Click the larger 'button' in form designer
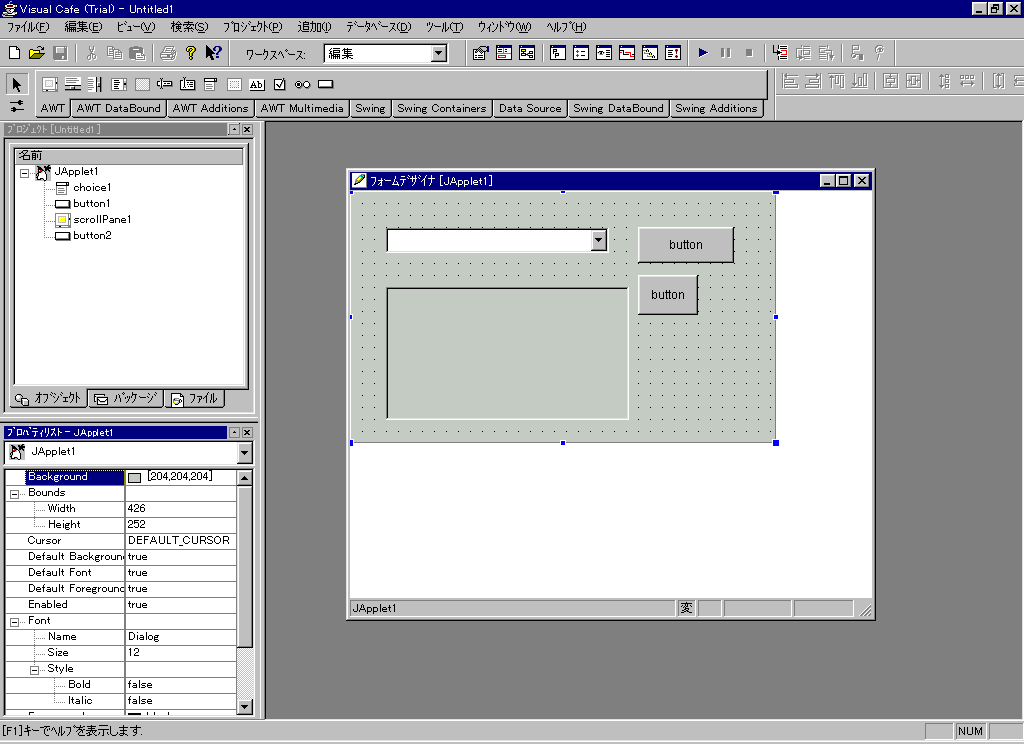Viewport: 1024px width, 744px height. pos(685,245)
